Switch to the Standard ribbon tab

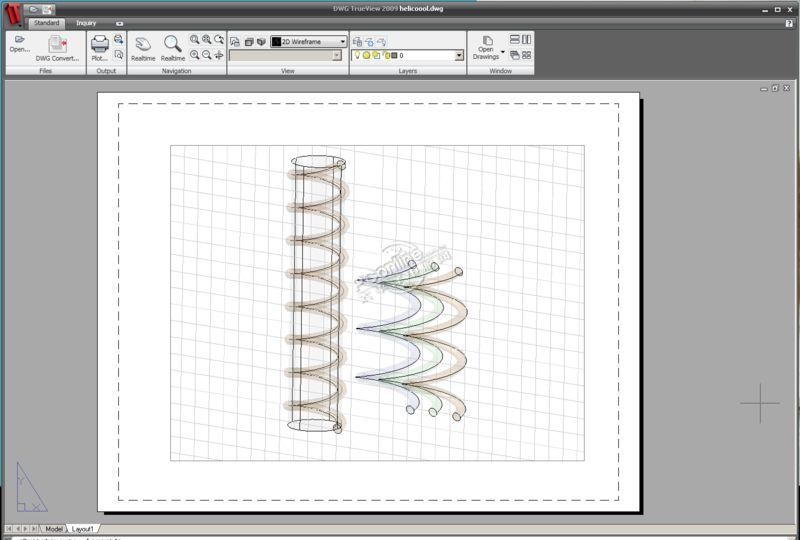pyautogui.click(x=46, y=23)
